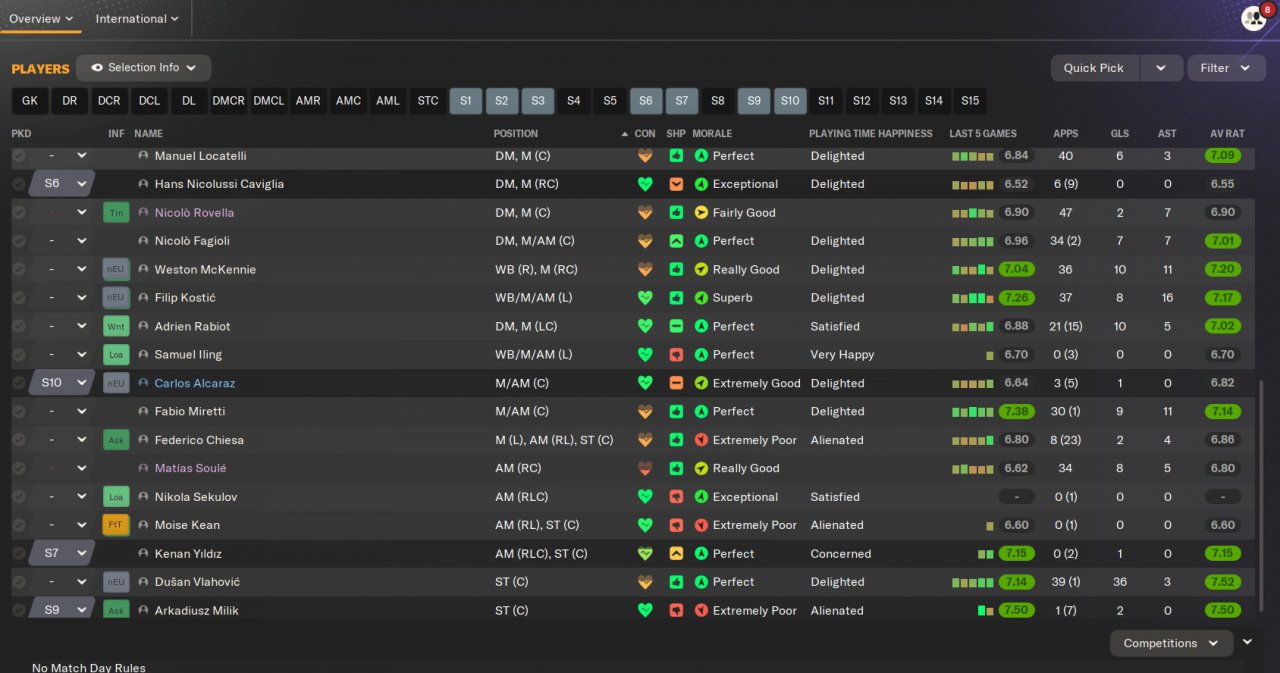Open Selection Info dropdown
This screenshot has width=1280, height=673.
click(143, 68)
